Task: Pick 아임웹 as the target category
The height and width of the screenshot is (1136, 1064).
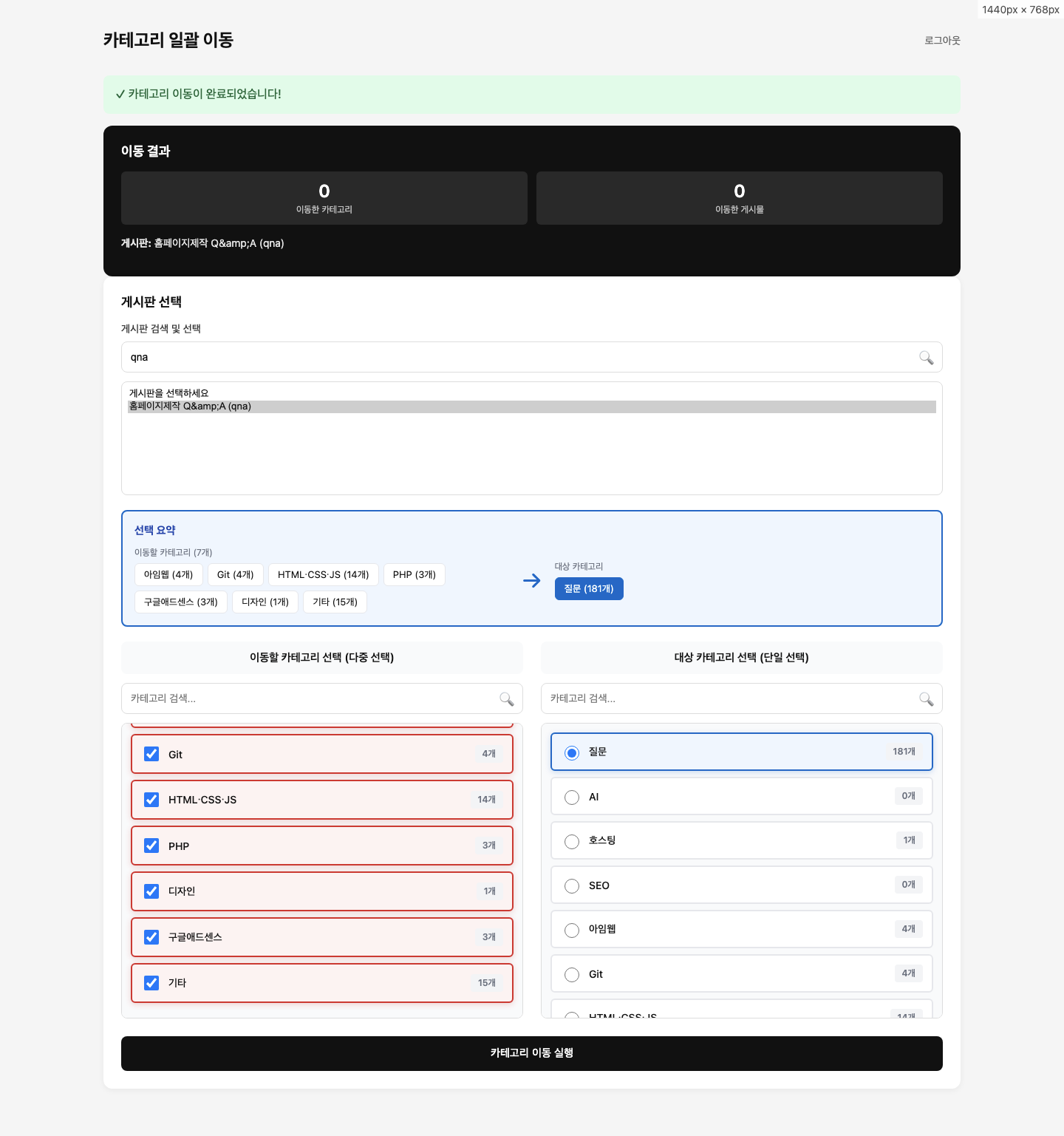Action: (572, 931)
